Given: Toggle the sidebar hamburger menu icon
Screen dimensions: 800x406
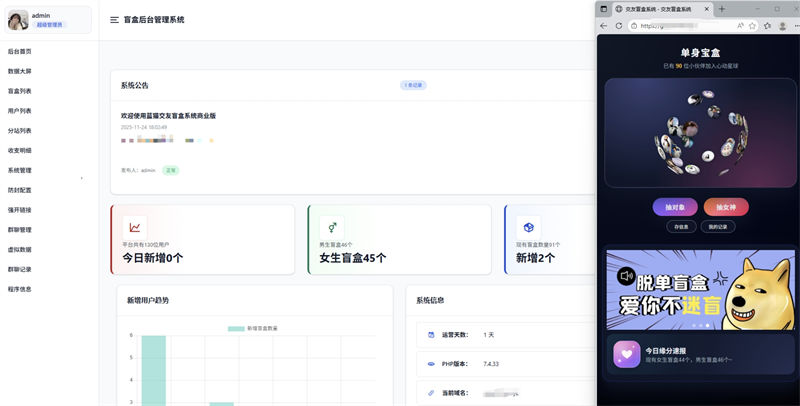Looking at the screenshot, I should click(x=115, y=19).
